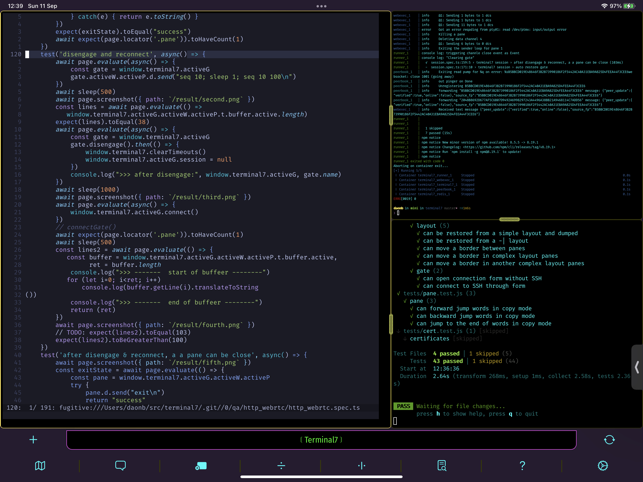This screenshot has height=482, width=643.
Task: Tap the Wi-Fi status icon
Action: click(x=604, y=6)
